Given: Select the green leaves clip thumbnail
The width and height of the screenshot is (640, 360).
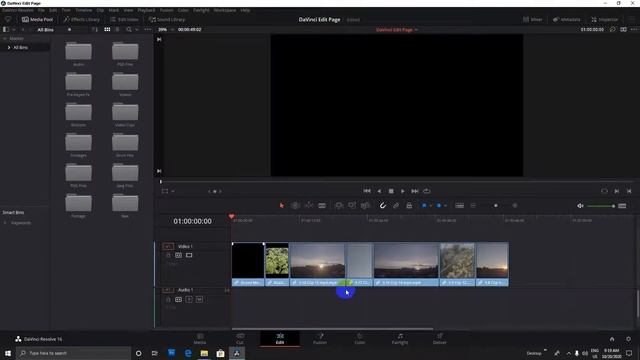Looking at the screenshot, I should tap(277, 261).
